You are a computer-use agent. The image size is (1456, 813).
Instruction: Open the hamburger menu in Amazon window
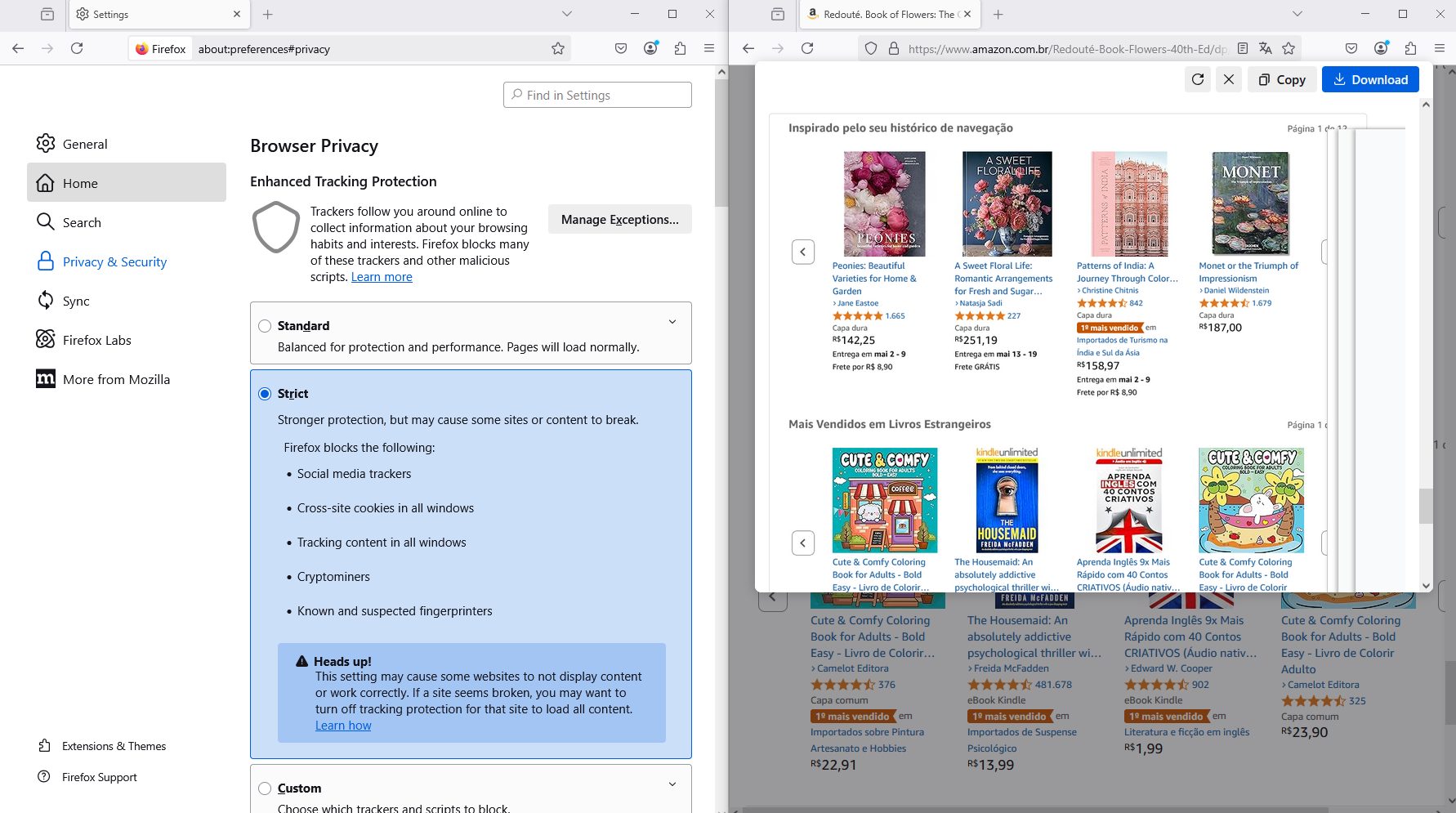[1440, 48]
